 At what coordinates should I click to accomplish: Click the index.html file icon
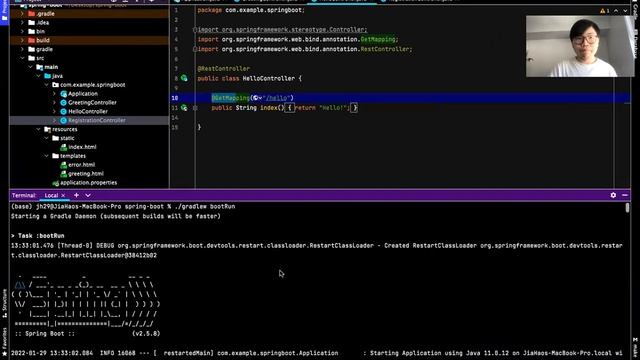64,147
